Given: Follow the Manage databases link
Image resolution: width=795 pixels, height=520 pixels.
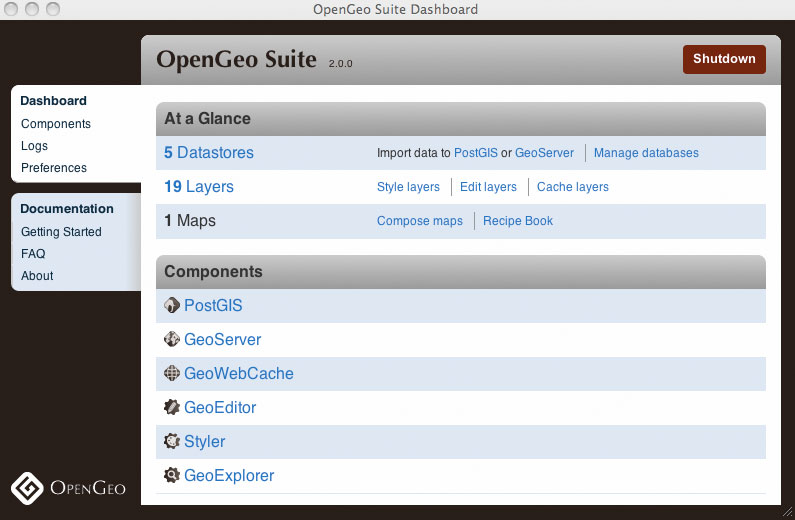Looking at the screenshot, I should 646,153.
